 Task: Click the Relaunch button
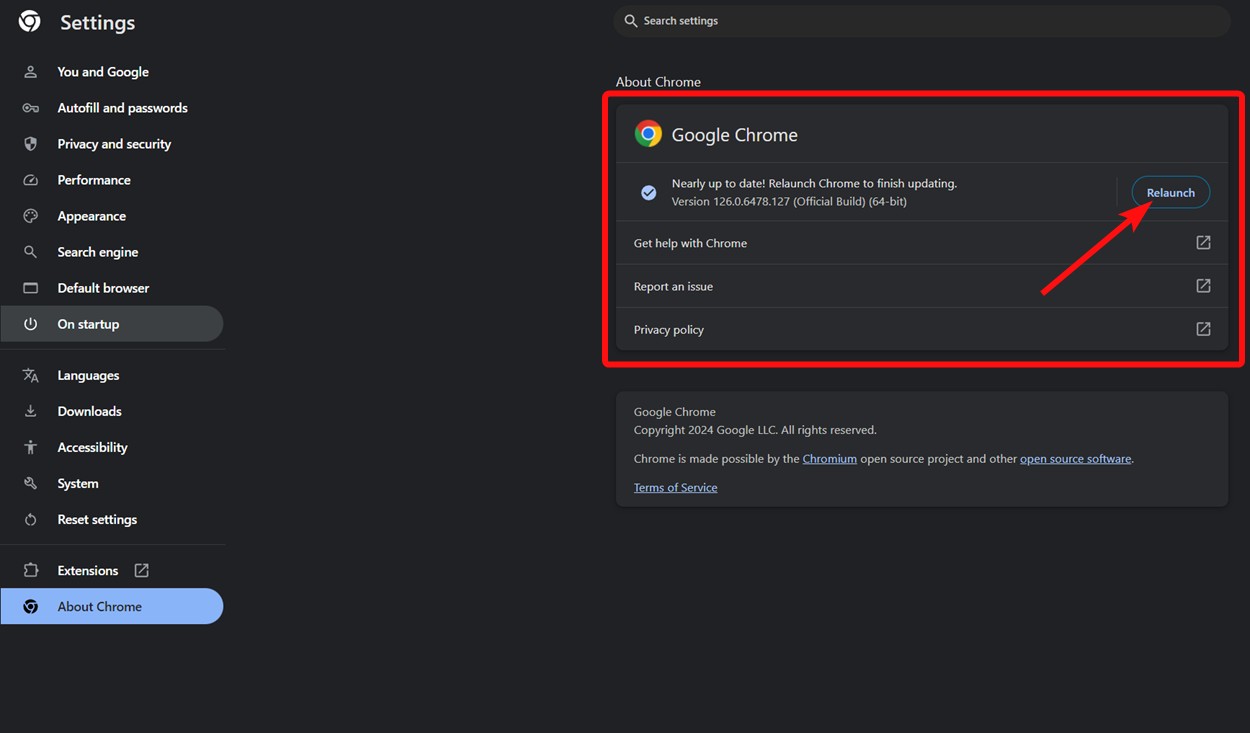click(x=1170, y=192)
